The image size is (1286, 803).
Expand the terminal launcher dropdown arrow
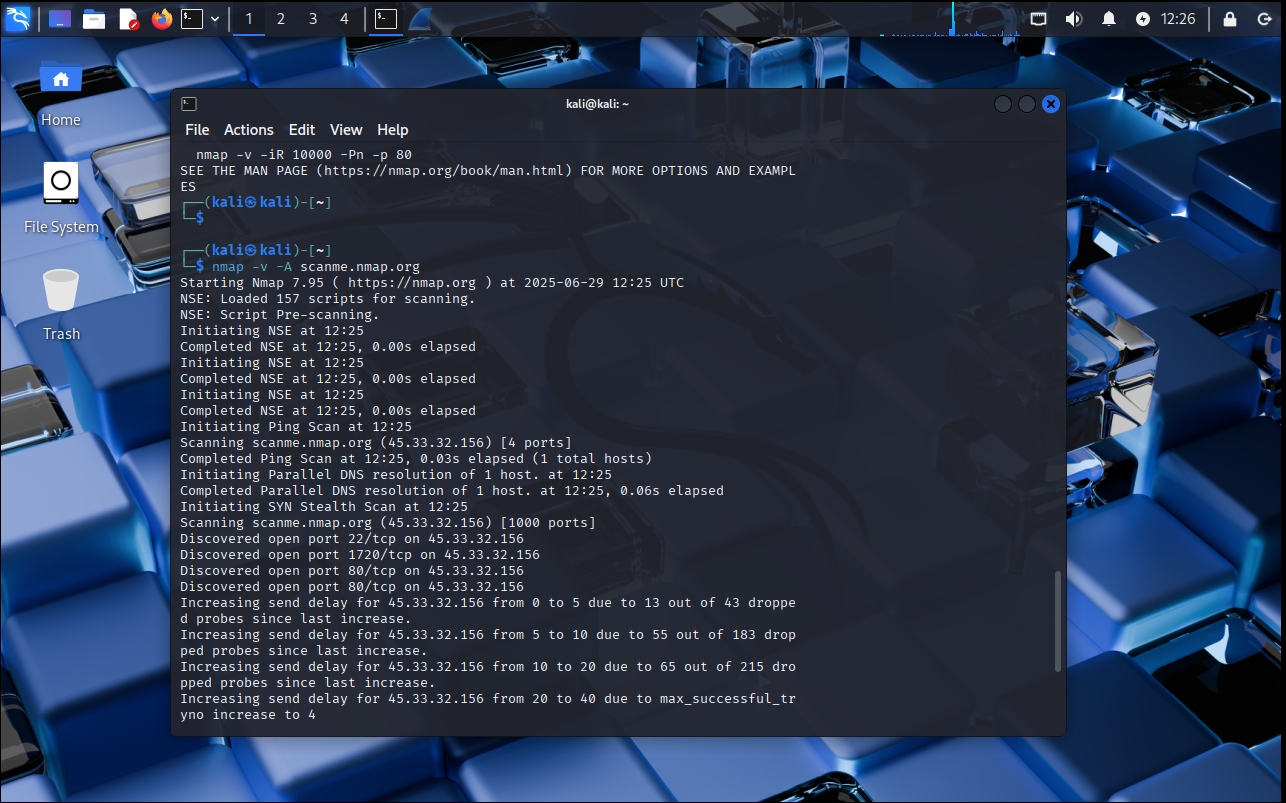(x=215, y=19)
